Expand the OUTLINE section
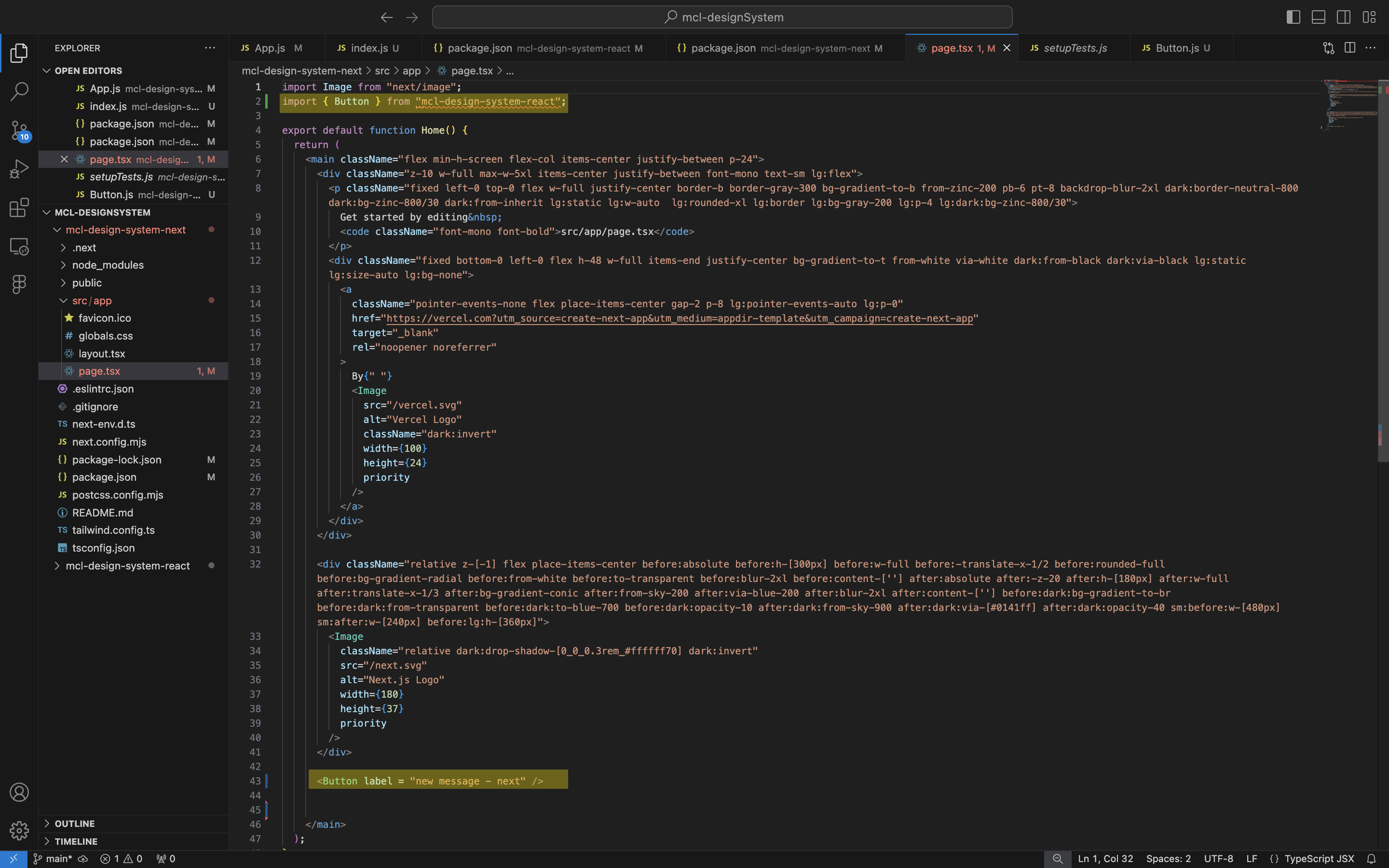Viewport: 1389px width, 868px height. [74, 823]
